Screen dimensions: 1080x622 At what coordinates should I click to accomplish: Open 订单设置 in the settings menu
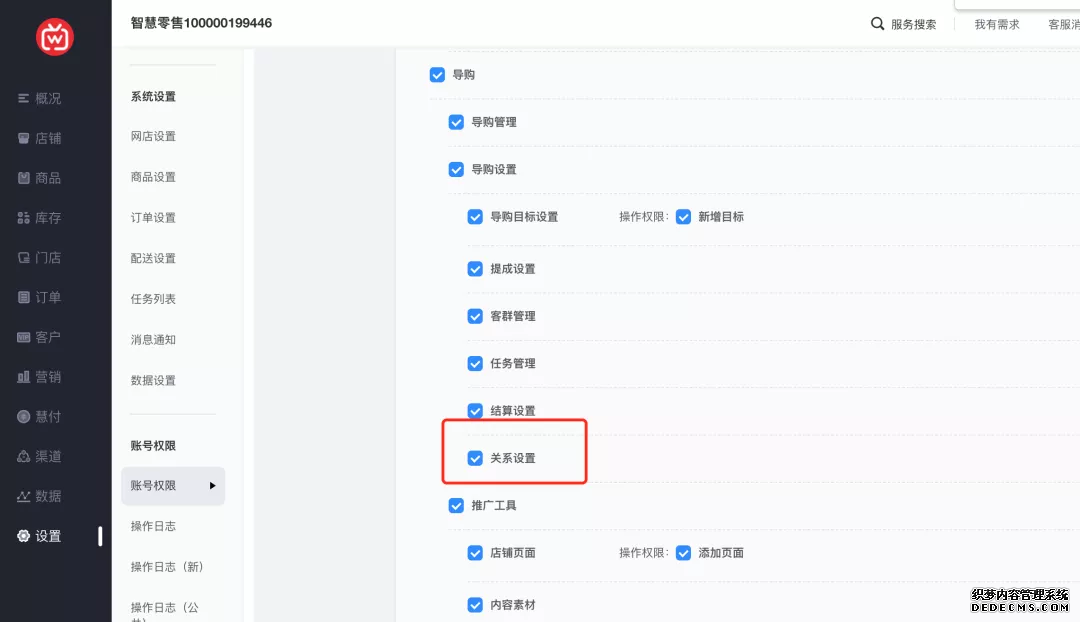click(153, 218)
